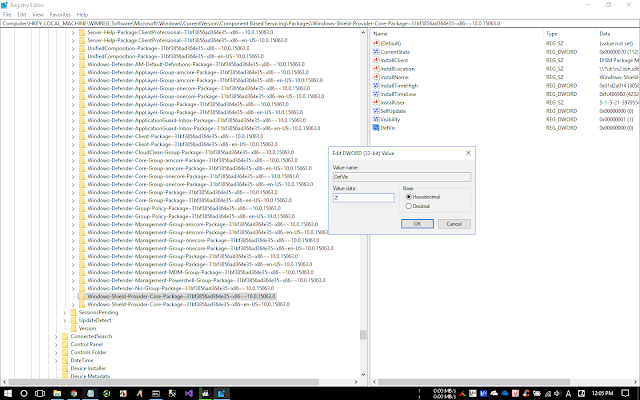Viewport: 640px width, 400px height.
Task: Open the Windows Start menu
Action: click(7, 393)
